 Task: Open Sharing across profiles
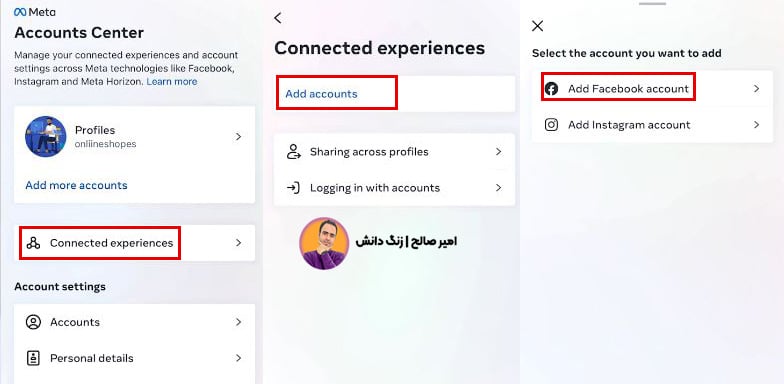click(x=394, y=152)
